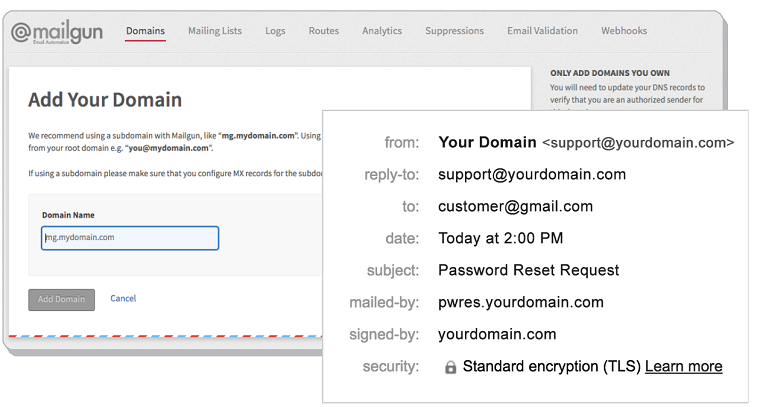
Task: Click the reply-to support@yourdomain.com address
Action: (x=532, y=174)
